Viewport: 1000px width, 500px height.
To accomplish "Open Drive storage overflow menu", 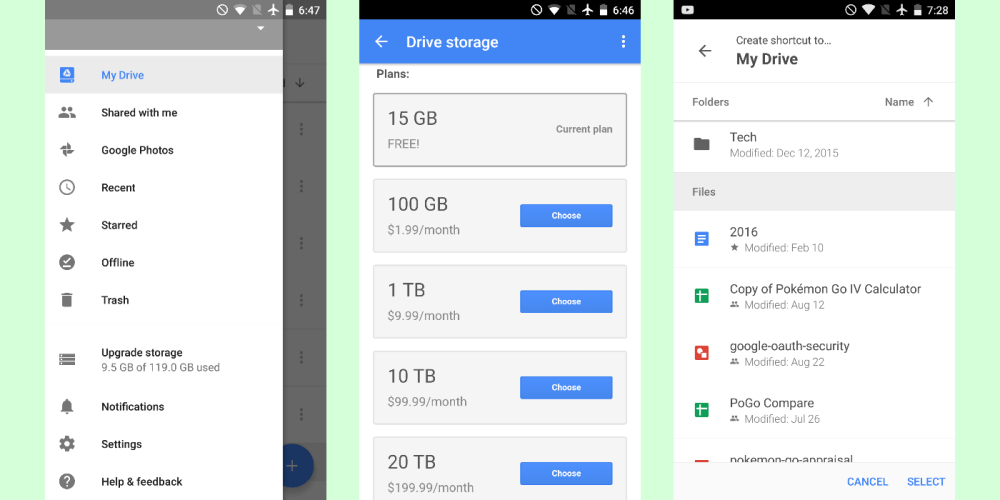I will coord(623,42).
